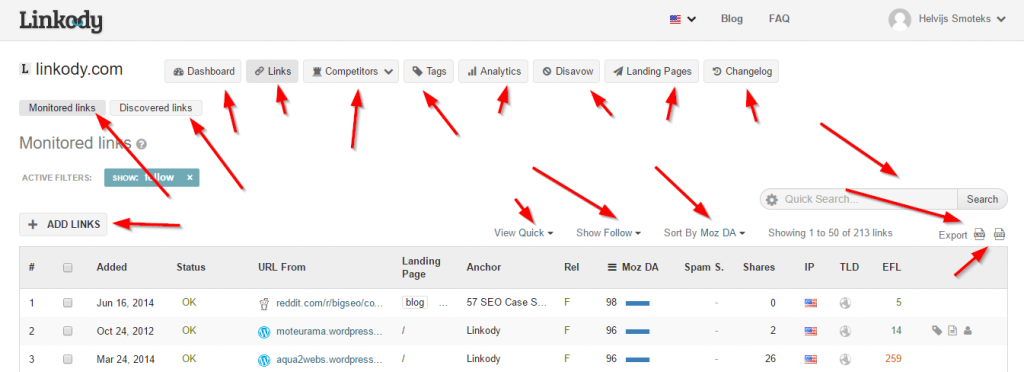The image size is (1024, 372).
Task: Switch to the Analytics tab
Action: (493, 72)
